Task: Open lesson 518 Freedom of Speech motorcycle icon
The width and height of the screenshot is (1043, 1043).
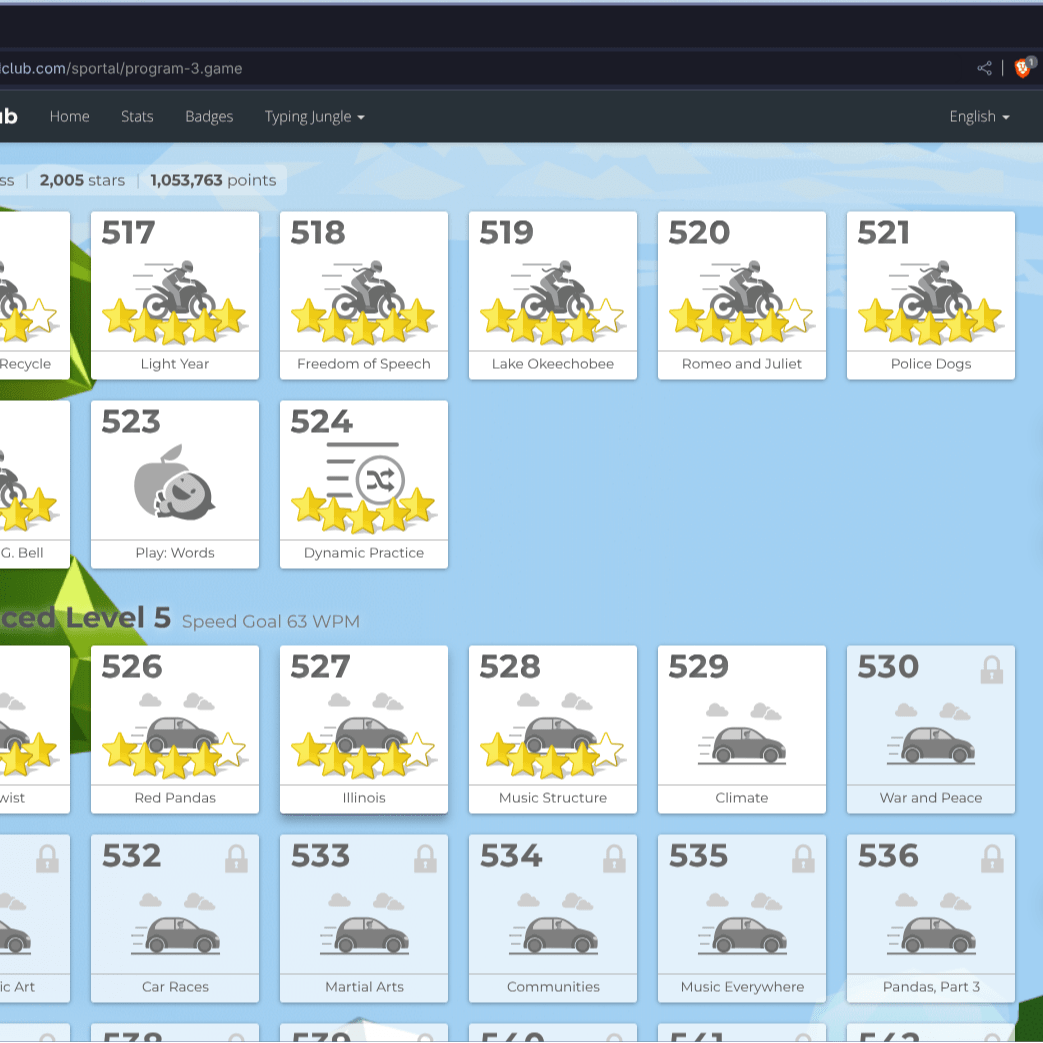Action: [x=363, y=289]
